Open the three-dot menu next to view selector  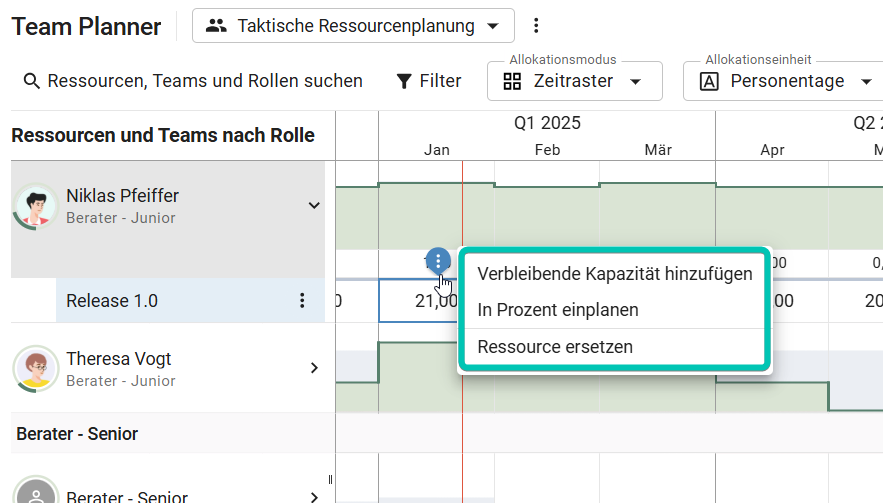pos(536,25)
